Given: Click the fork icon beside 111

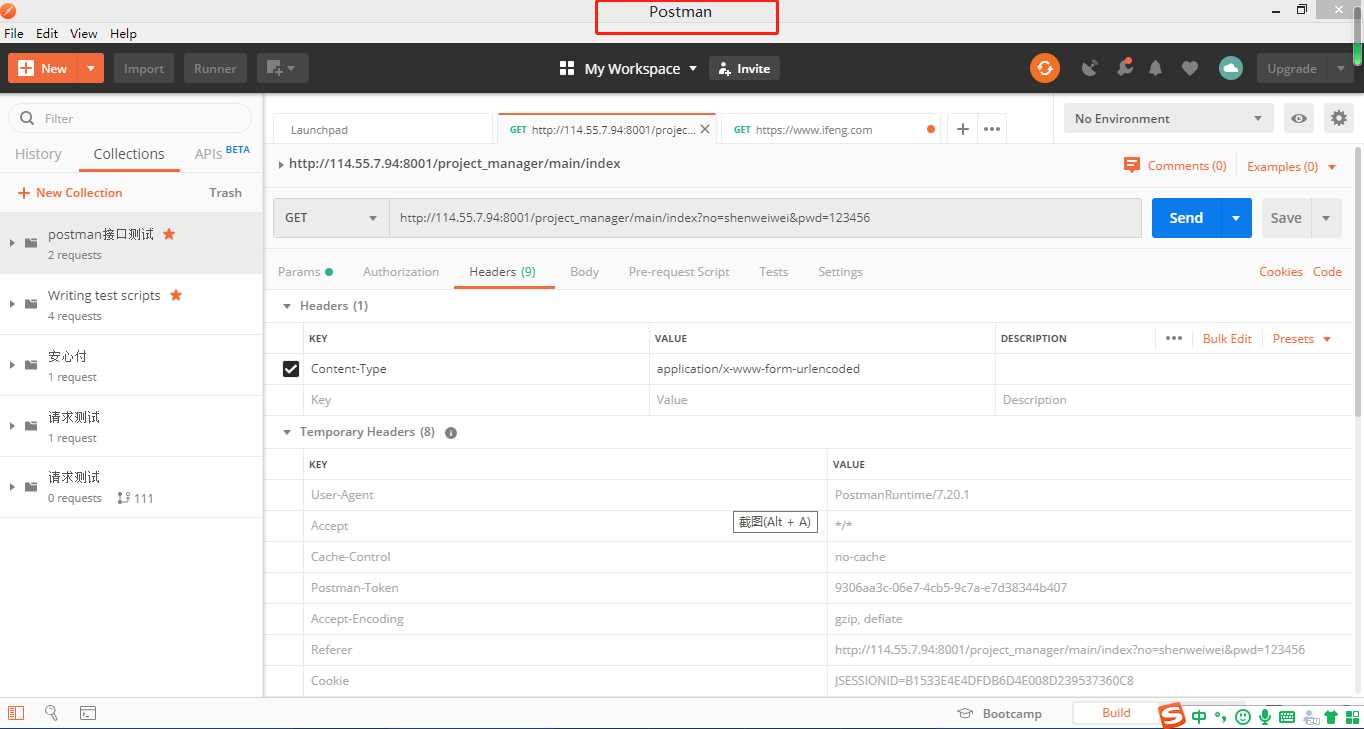Looking at the screenshot, I should tap(124, 498).
